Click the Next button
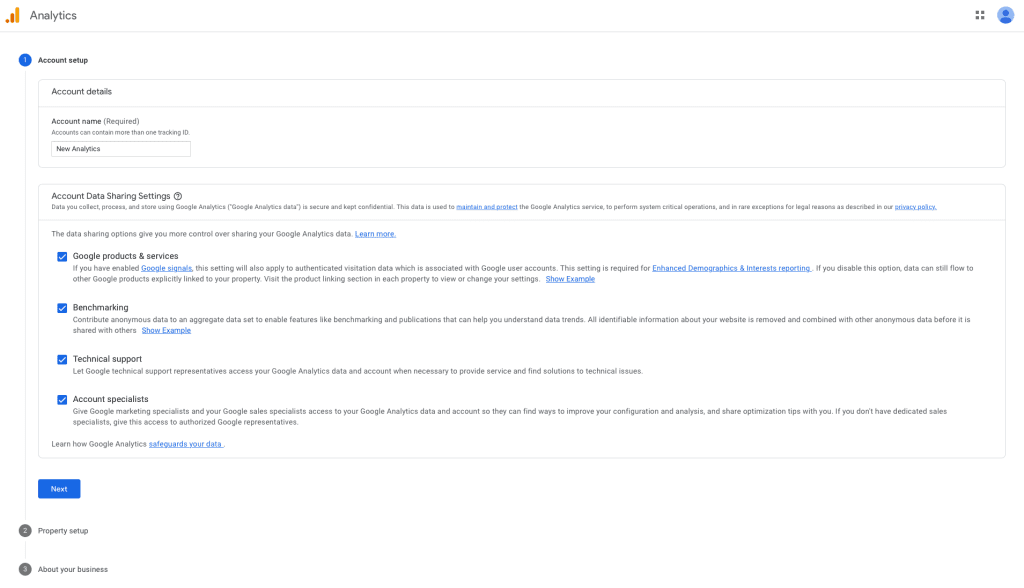This screenshot has width=1024, height=588. 59,488
